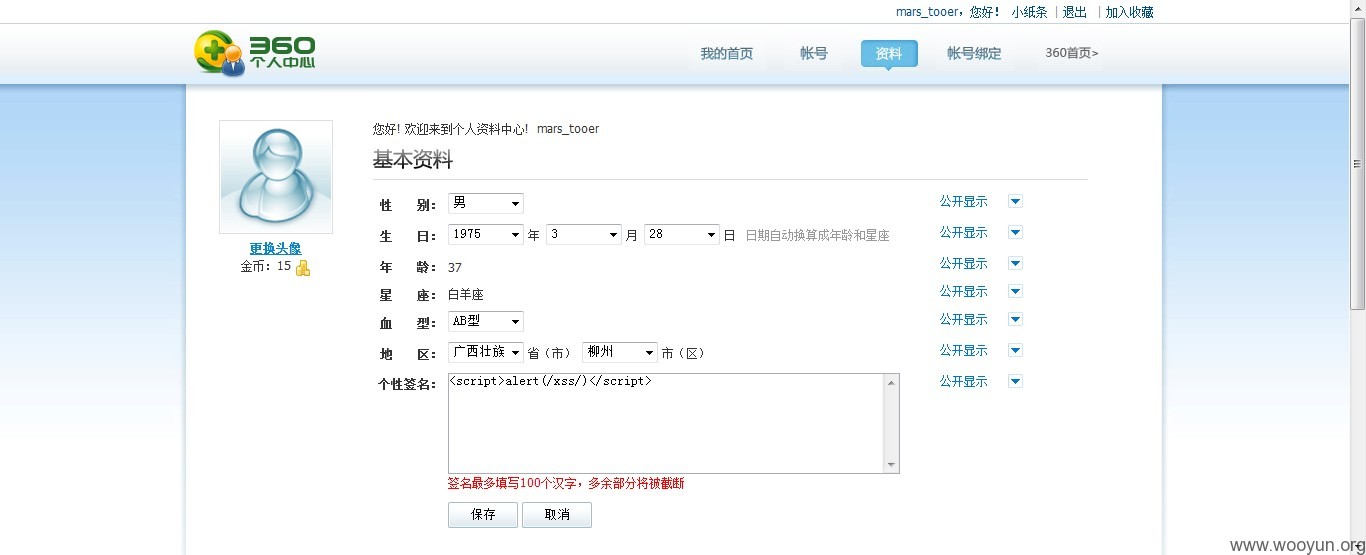This screenshot has height=555, width=1366.
Task: Switch to the 帐号 tab
Action: [814, 54]
